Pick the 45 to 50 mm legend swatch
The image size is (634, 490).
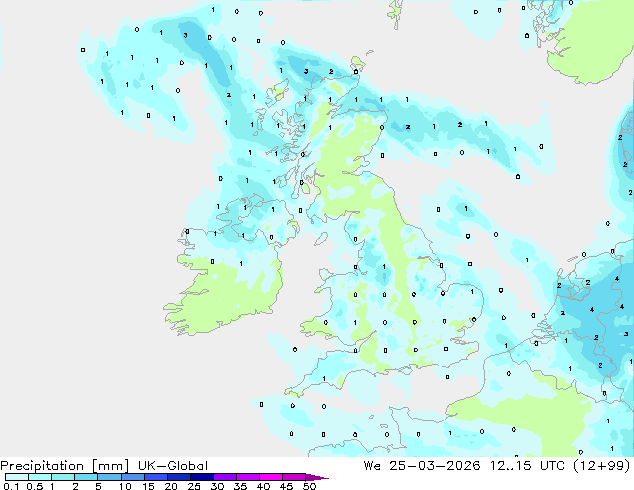coord(294,477)
